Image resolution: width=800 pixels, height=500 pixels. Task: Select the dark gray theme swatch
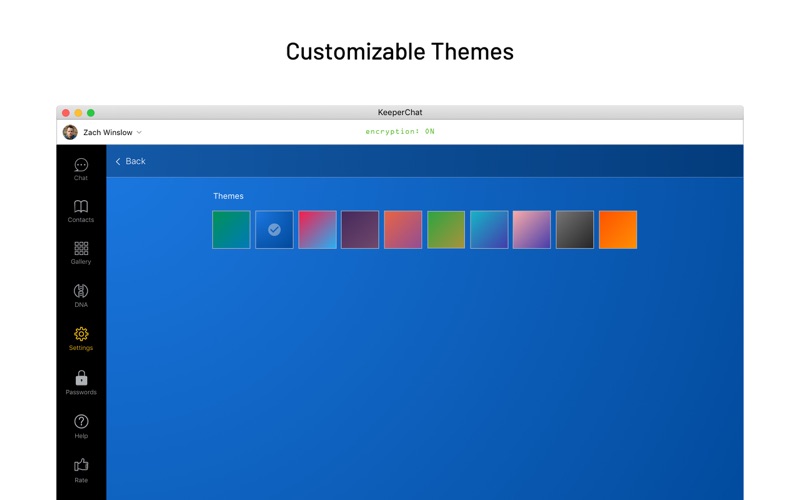click(575, 230)
